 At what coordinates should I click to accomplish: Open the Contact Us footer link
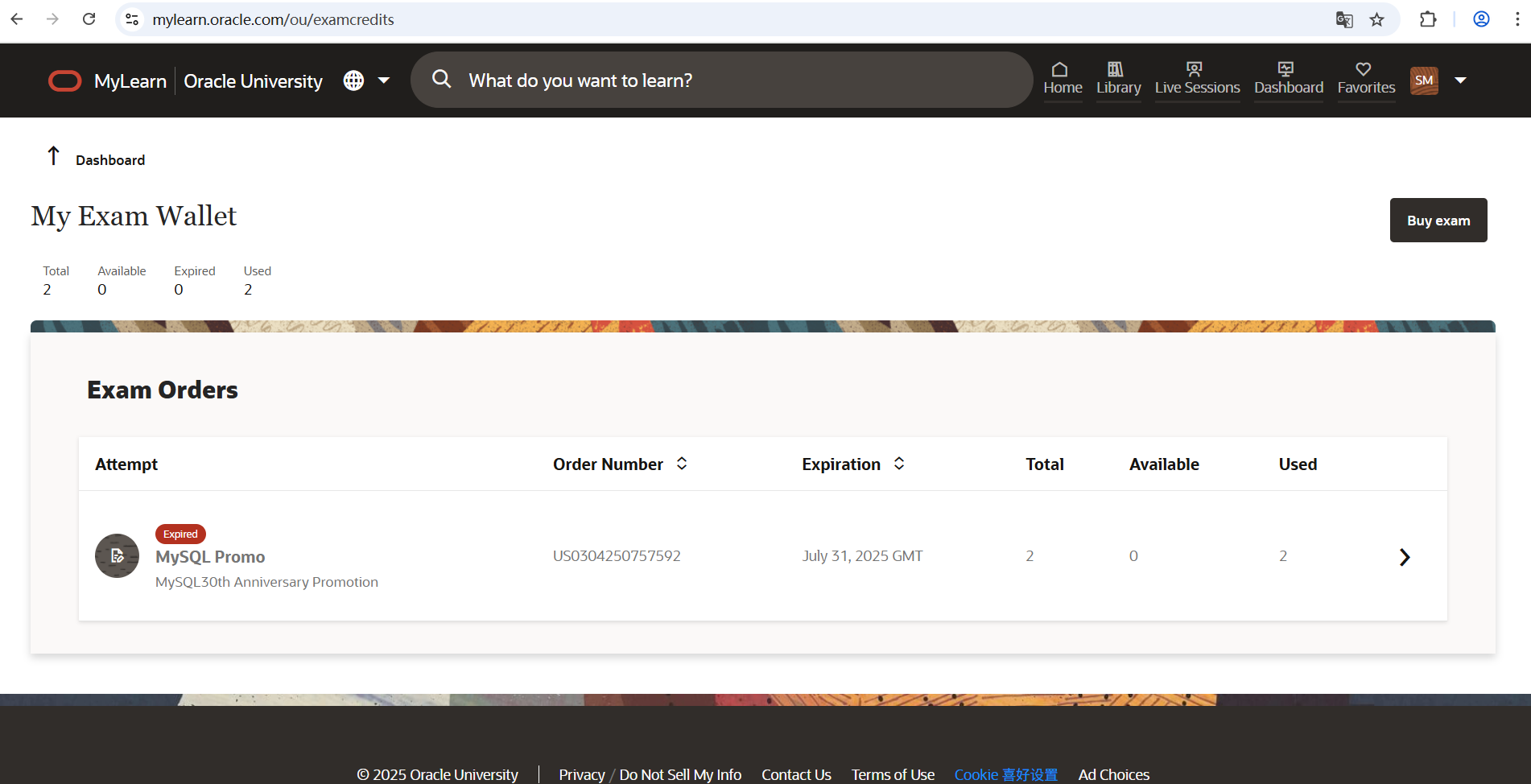(x=796, y=774)
